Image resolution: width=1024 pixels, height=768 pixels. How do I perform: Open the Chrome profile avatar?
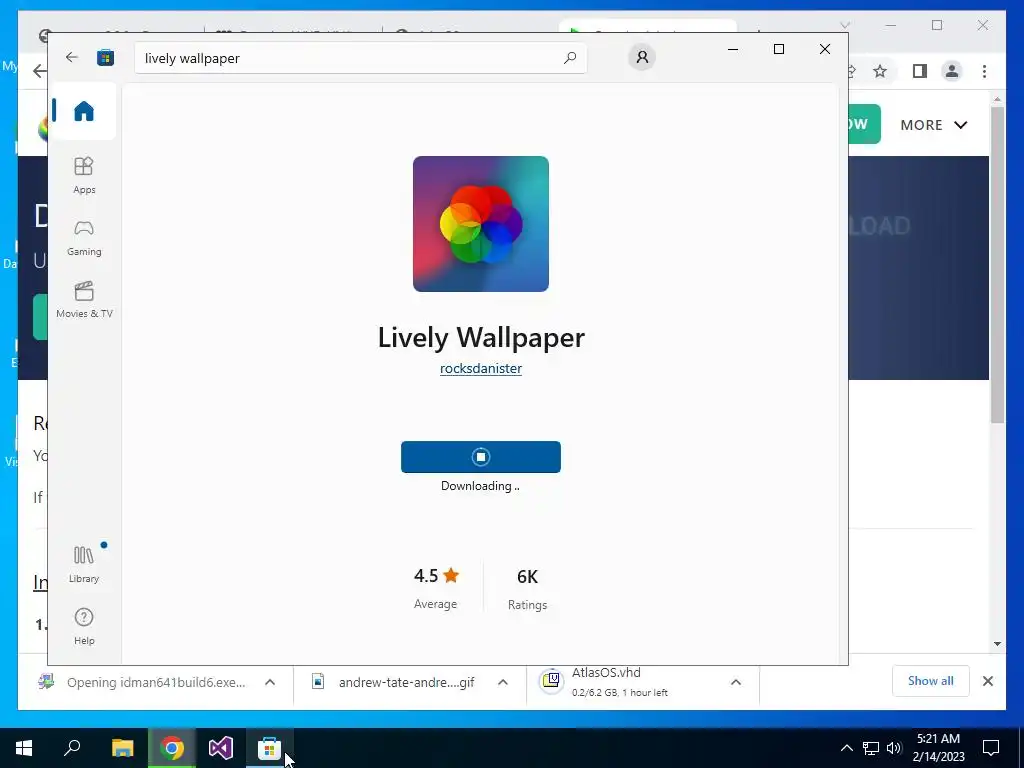pyautogui.click(x=952, y=71)
